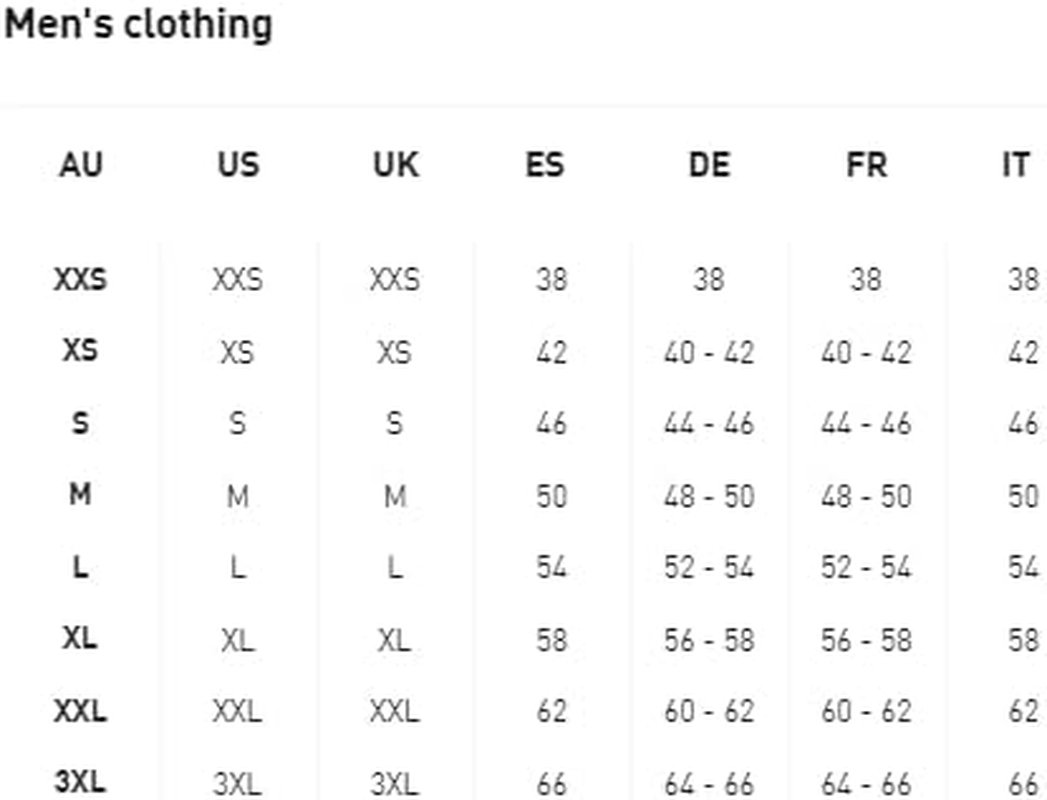This screenshot has height=800, width=1047.
Task: Select the DE column header
Action: pyautogui.click(x=709, y=164)
